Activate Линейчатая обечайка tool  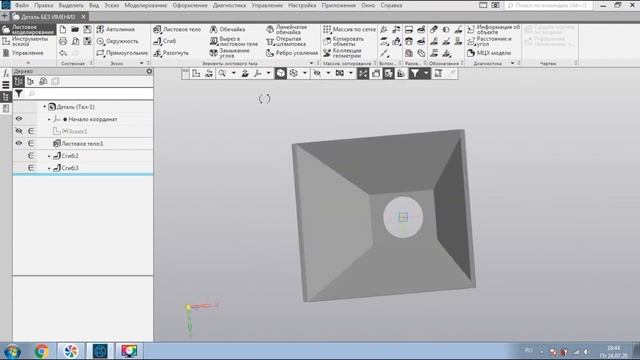click(287, 29)
